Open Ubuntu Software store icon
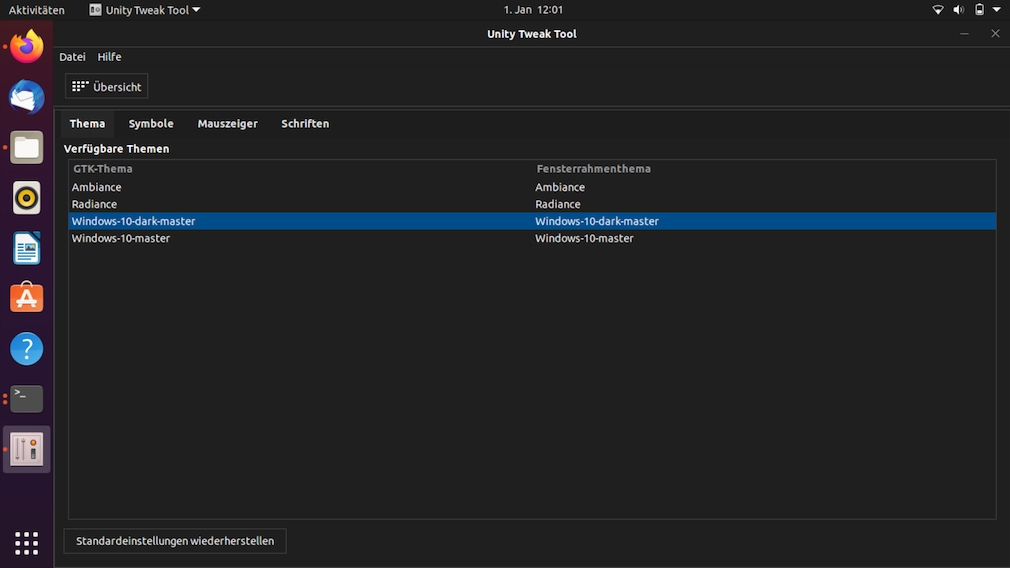Screen dimensions: 1010x568 [27, 298]
